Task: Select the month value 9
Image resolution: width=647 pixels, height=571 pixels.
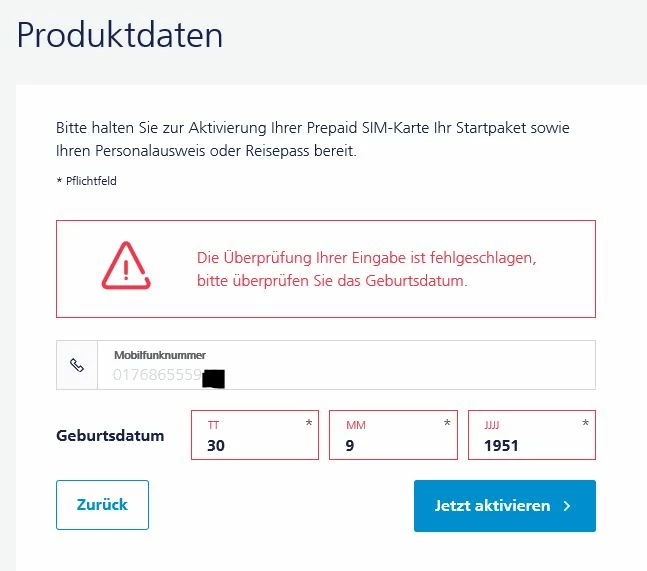Action: click(351, 446)
